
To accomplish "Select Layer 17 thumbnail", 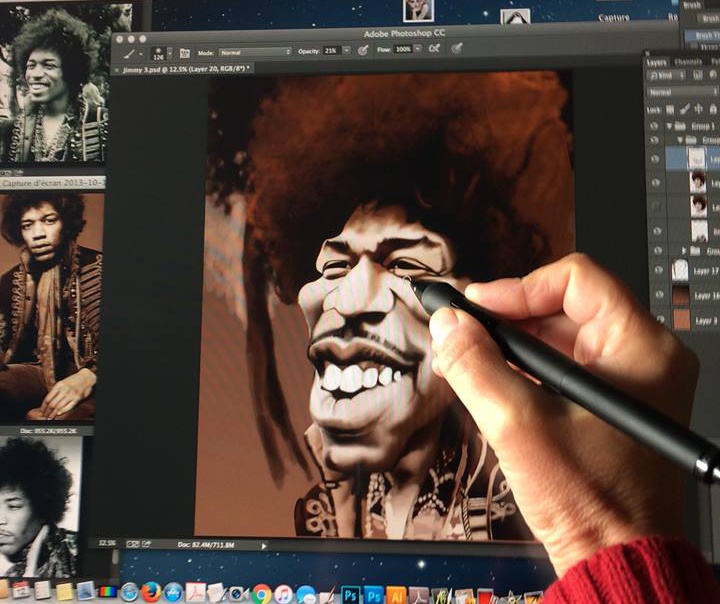I will [x=681, y=270].
